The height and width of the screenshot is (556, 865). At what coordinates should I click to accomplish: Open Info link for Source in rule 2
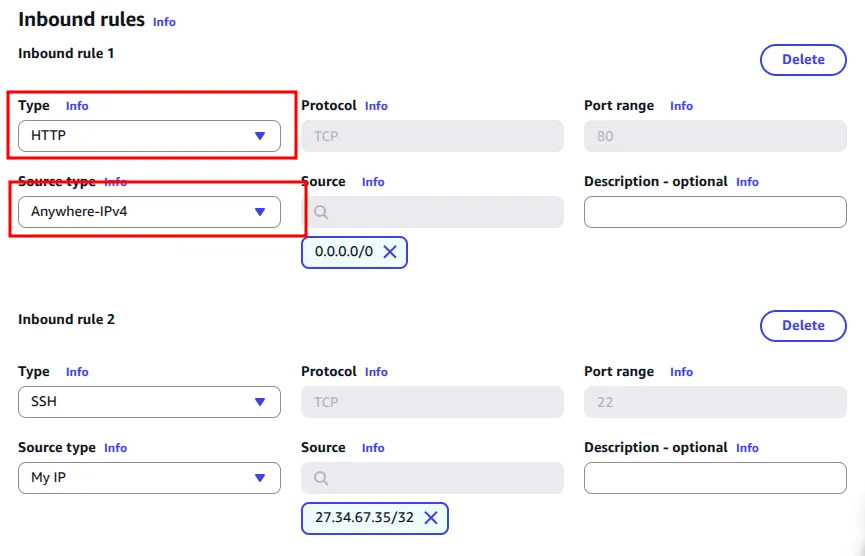[x=373, y=448]
